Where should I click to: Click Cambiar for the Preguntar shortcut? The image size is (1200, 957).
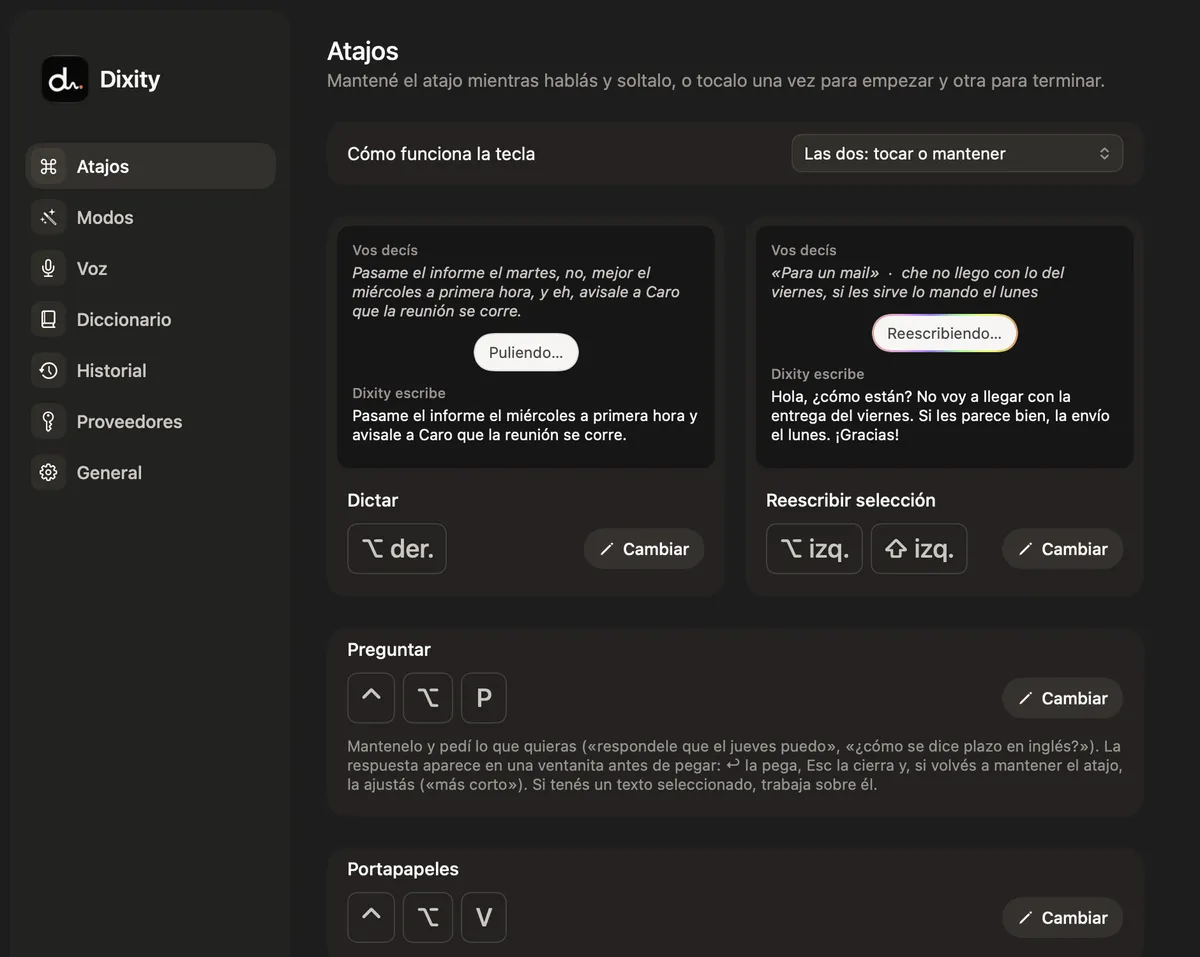tap(1062, 698)
